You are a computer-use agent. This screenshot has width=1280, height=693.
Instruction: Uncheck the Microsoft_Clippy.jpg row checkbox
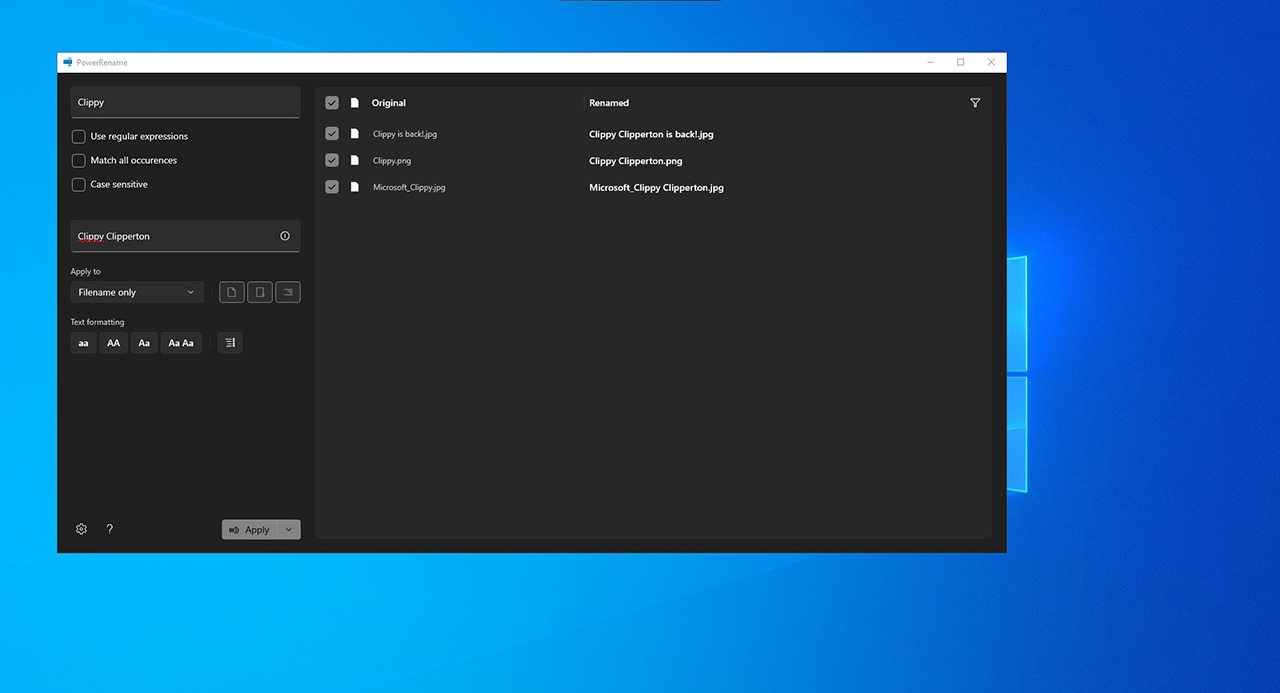click(x=332, y=187)
